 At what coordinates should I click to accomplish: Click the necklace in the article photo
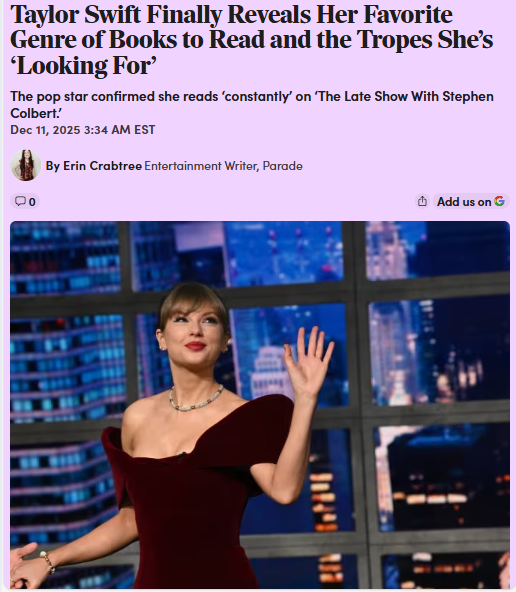coord(196,398)
